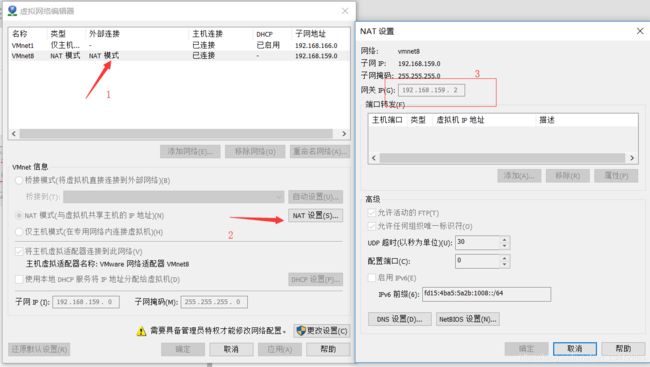Click 移除 in port forwarding section
This screenshot has height=367, width=650.
click(568, 176)
